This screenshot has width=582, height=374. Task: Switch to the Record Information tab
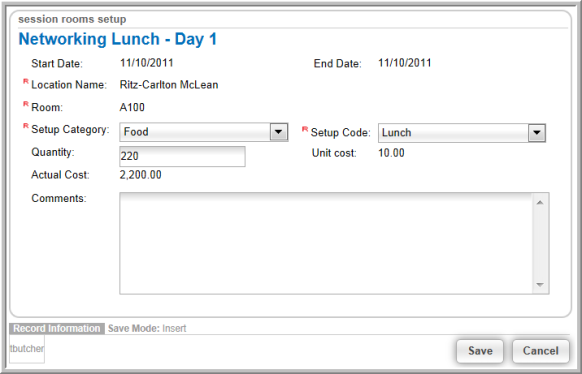(57, 329)
